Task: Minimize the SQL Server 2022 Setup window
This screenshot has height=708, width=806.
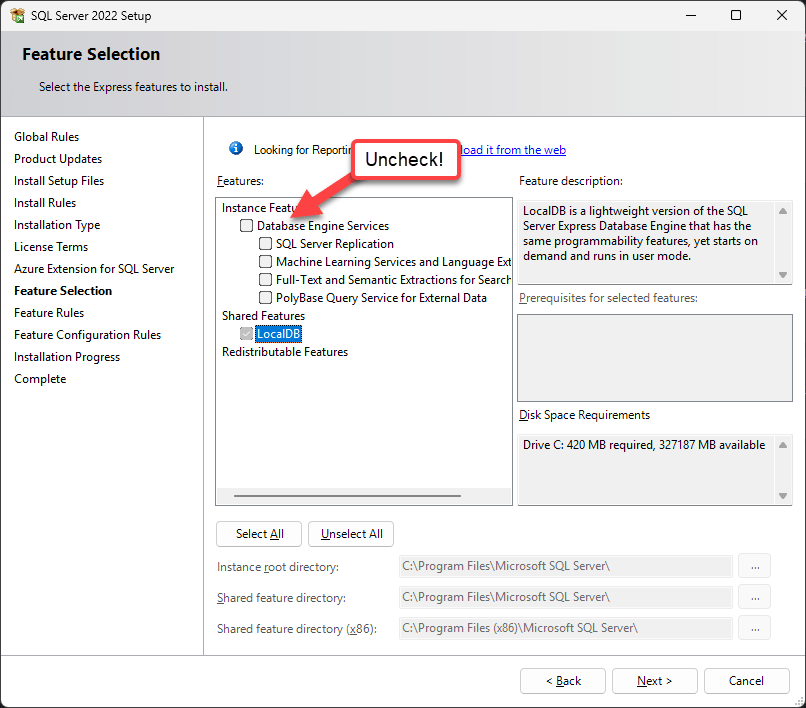Action: coord(691,15)
